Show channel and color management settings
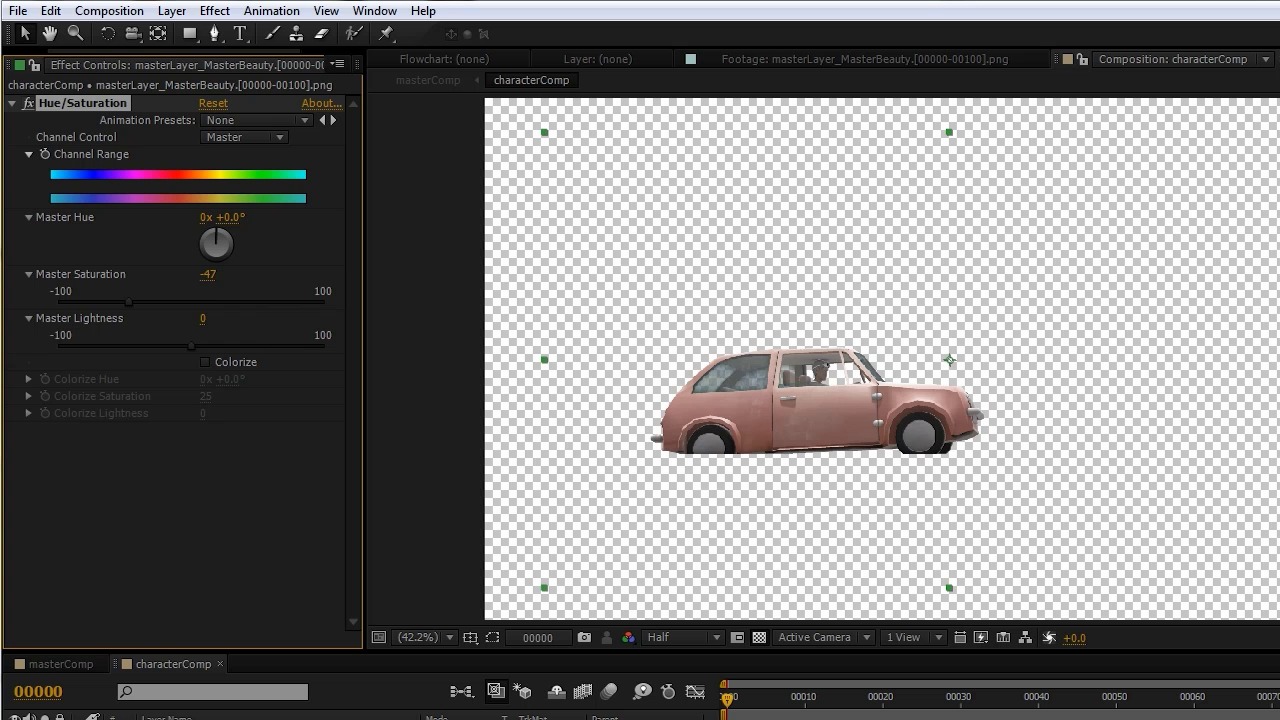 pos(628,637)
